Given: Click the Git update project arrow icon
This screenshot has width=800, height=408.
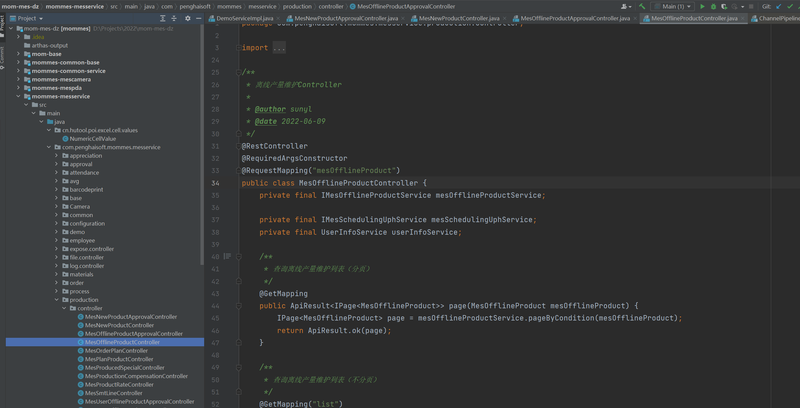Looking at the screenshot, I should pyautogui.click(x=778, y=6).
